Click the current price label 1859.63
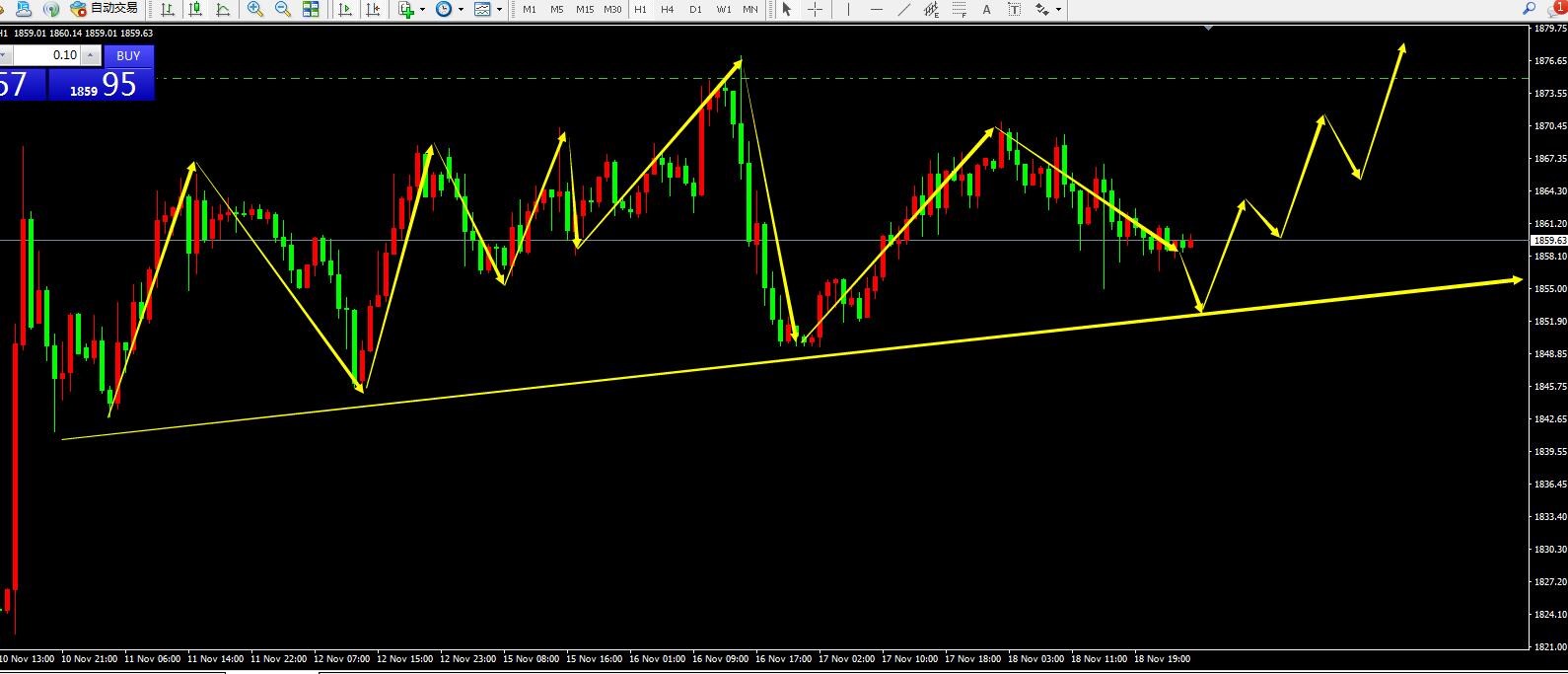The height and width of the screenshot is (674, 1568). [x=1548, y=240]
